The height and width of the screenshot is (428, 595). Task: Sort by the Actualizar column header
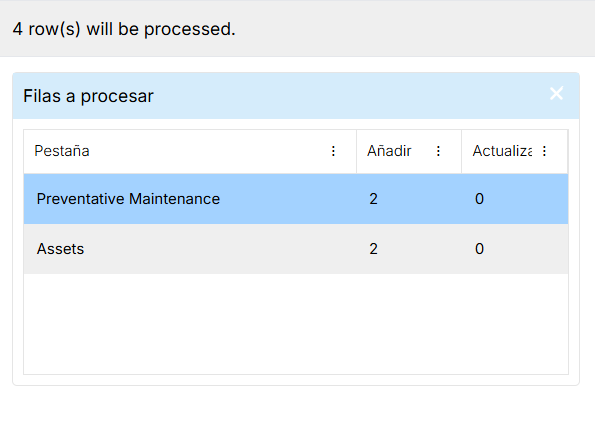click(502, 151)
